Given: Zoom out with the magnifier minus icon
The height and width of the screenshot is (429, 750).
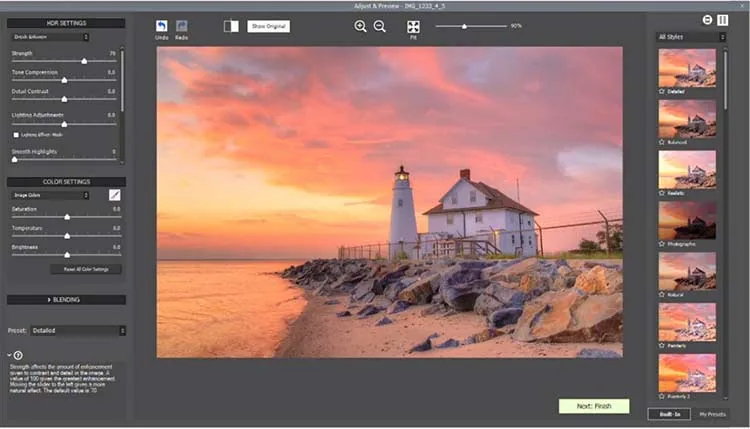Looking at the screenshot, I should coord(379,26).
